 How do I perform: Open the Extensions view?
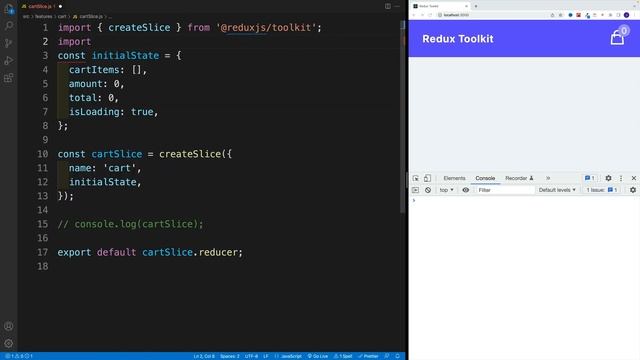[9, 78]
